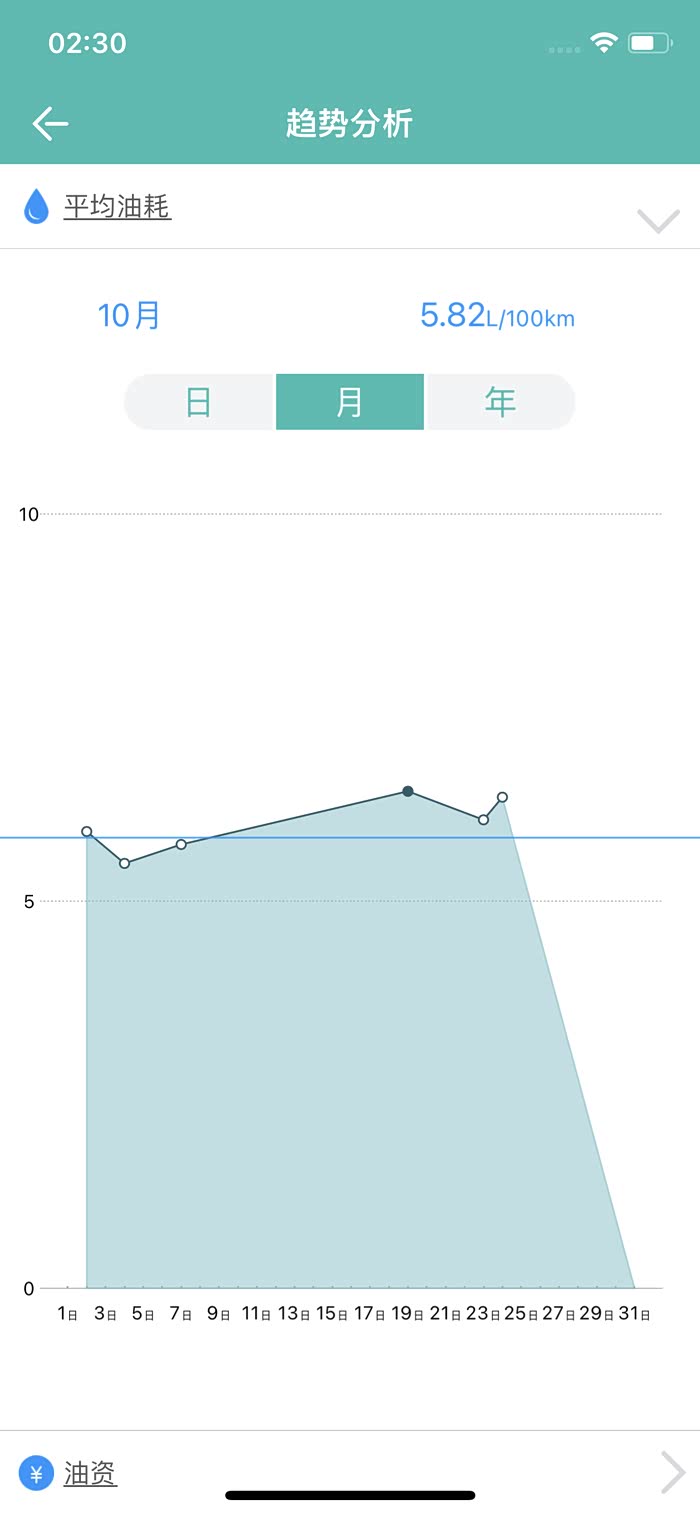
Task: Tap the back arrow icon
Action: tap(50, 124)
